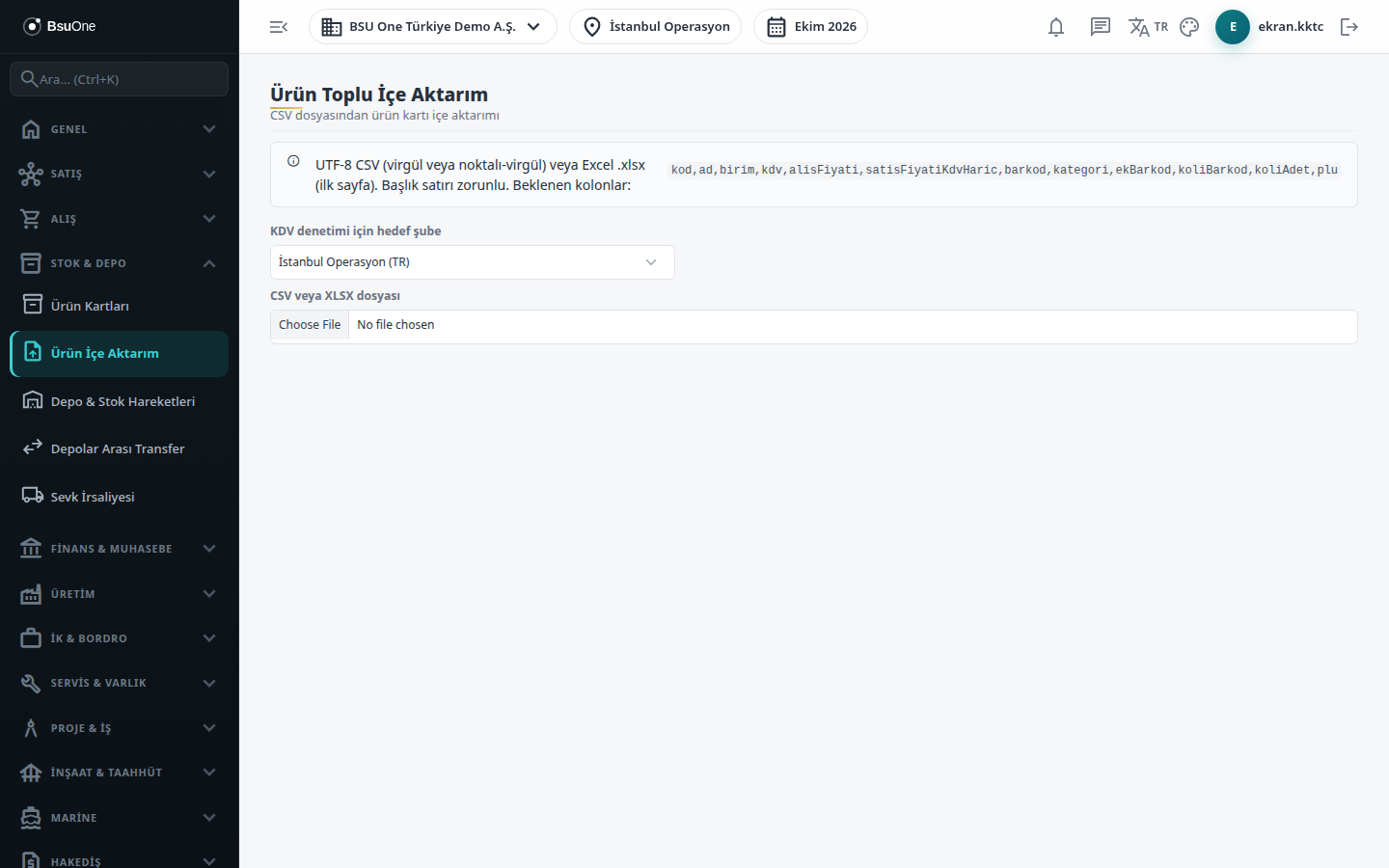The height and width of the screenshot is (868, 1389).
Task: Click the Ekim 2026 calendar icon
Action: [776, 27]
